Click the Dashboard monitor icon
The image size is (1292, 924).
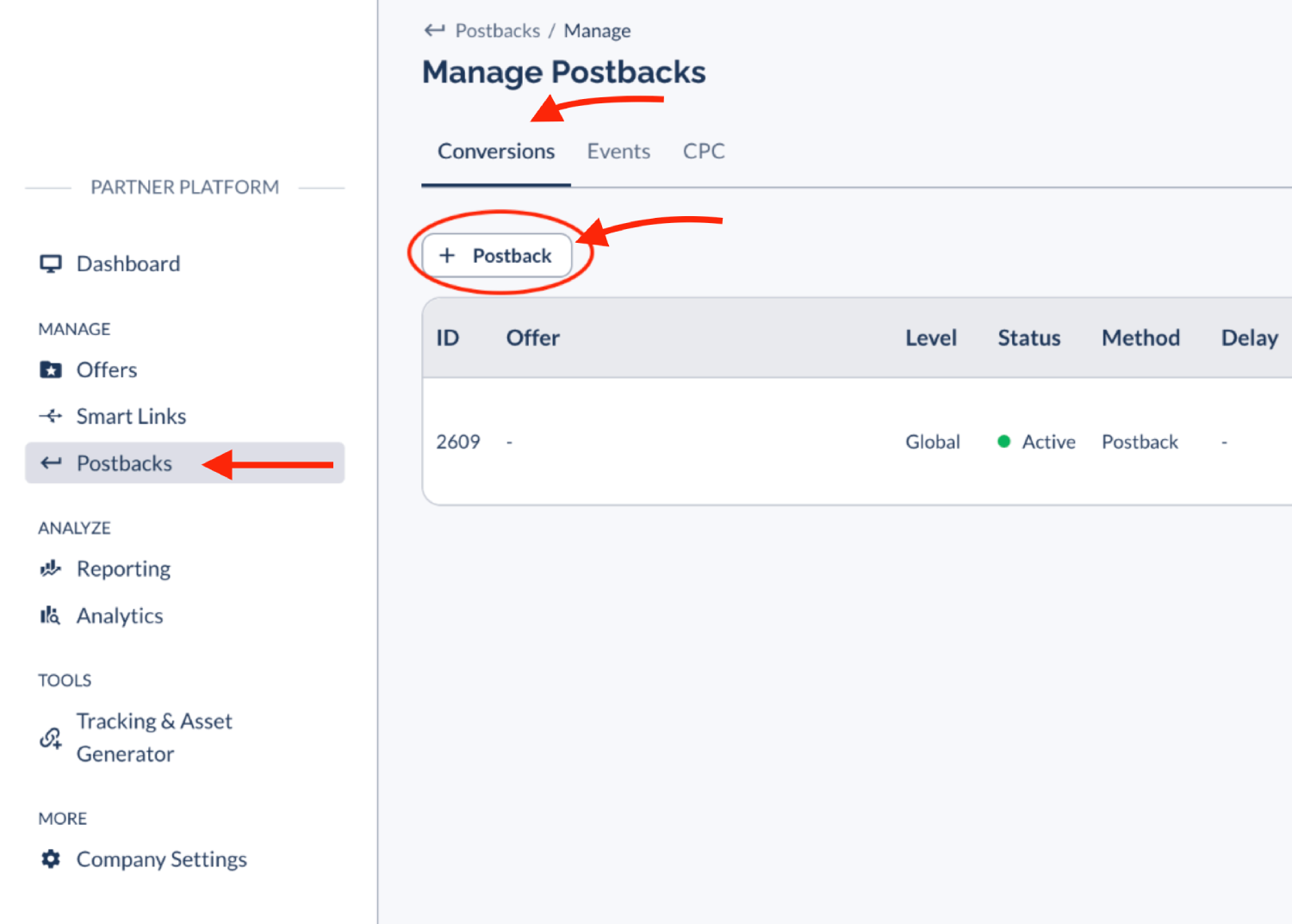coord(51,264)
